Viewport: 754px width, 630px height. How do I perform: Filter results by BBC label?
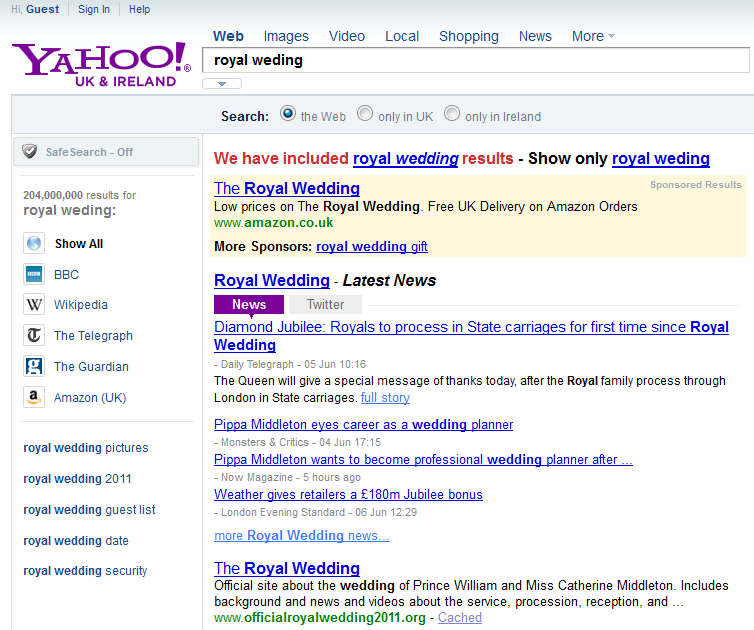(x=66, y=275)
